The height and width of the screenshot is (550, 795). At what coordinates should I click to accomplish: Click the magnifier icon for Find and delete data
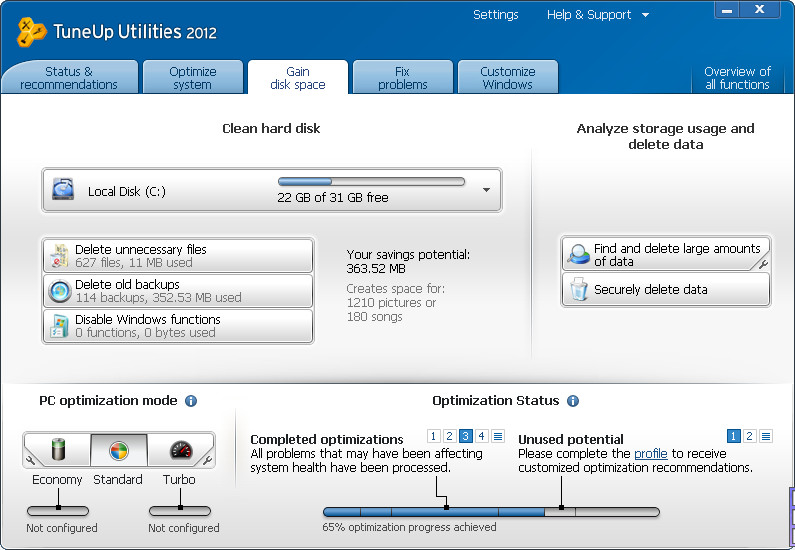coord(578,254)
